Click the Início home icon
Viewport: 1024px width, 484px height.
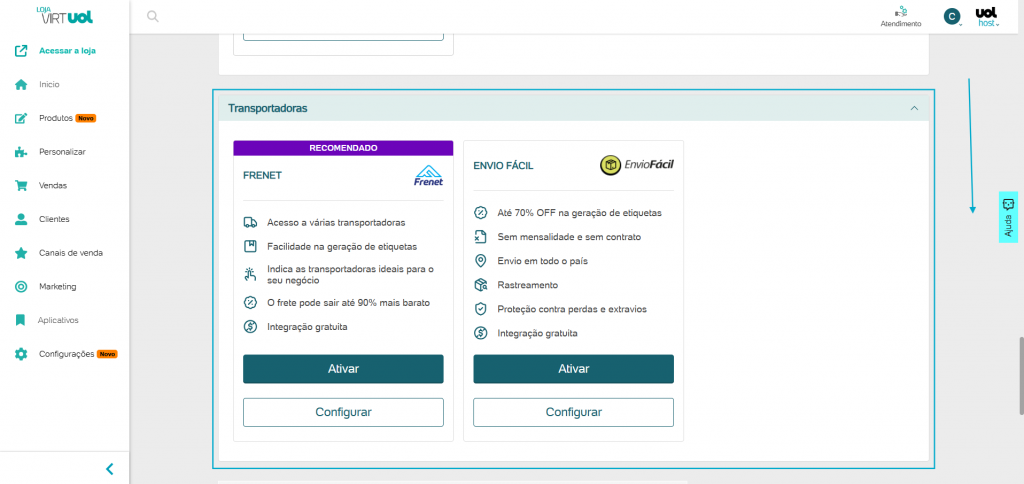click(x=21, y=85)
